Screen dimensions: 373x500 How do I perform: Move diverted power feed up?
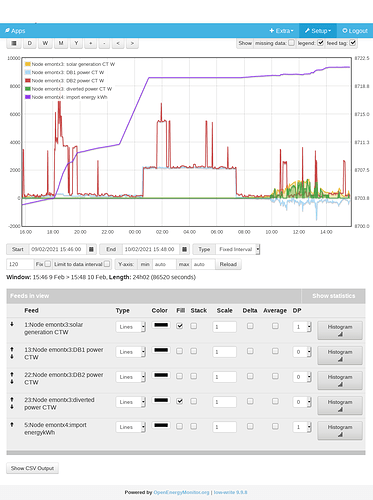click(x=12, y=399)
